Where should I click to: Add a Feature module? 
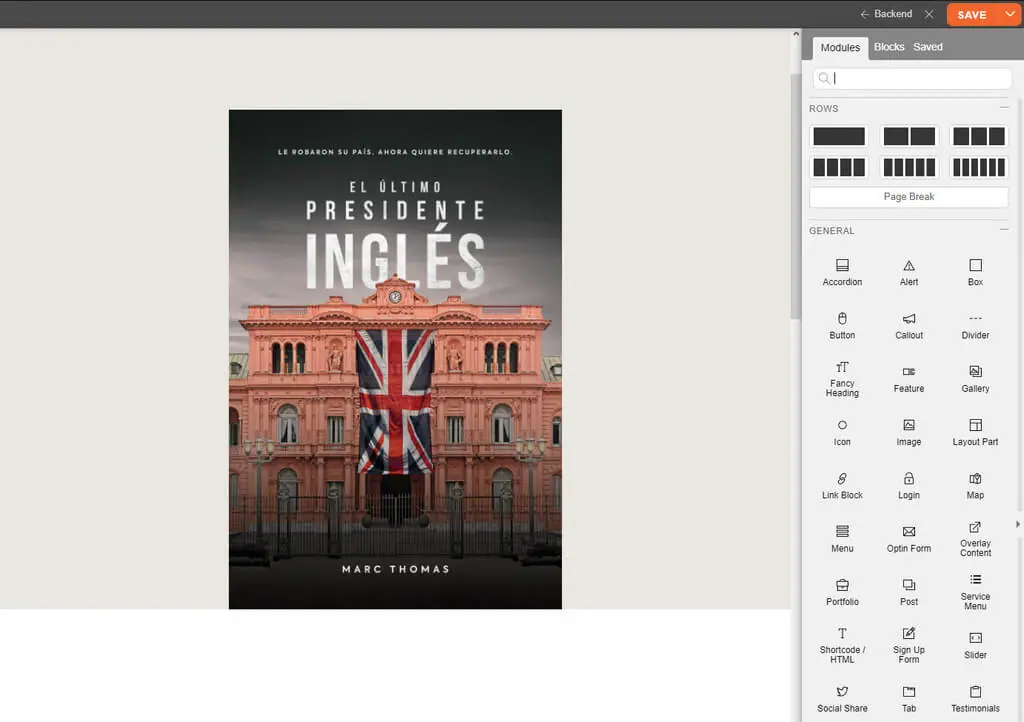point(908,379)
